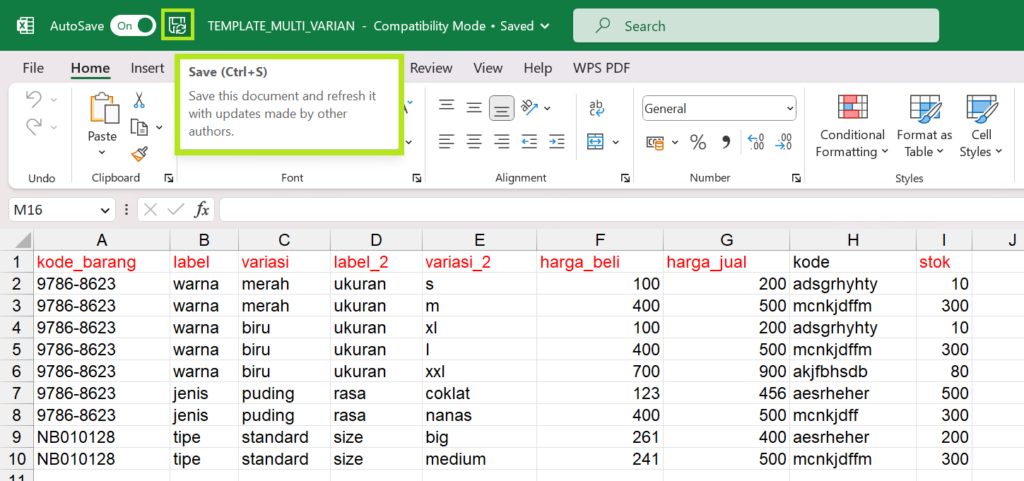The image size is (1024, 481).
Task: Expand the Conditional Formatting menu
Action: pyautogui.click(x=852, y=126)
